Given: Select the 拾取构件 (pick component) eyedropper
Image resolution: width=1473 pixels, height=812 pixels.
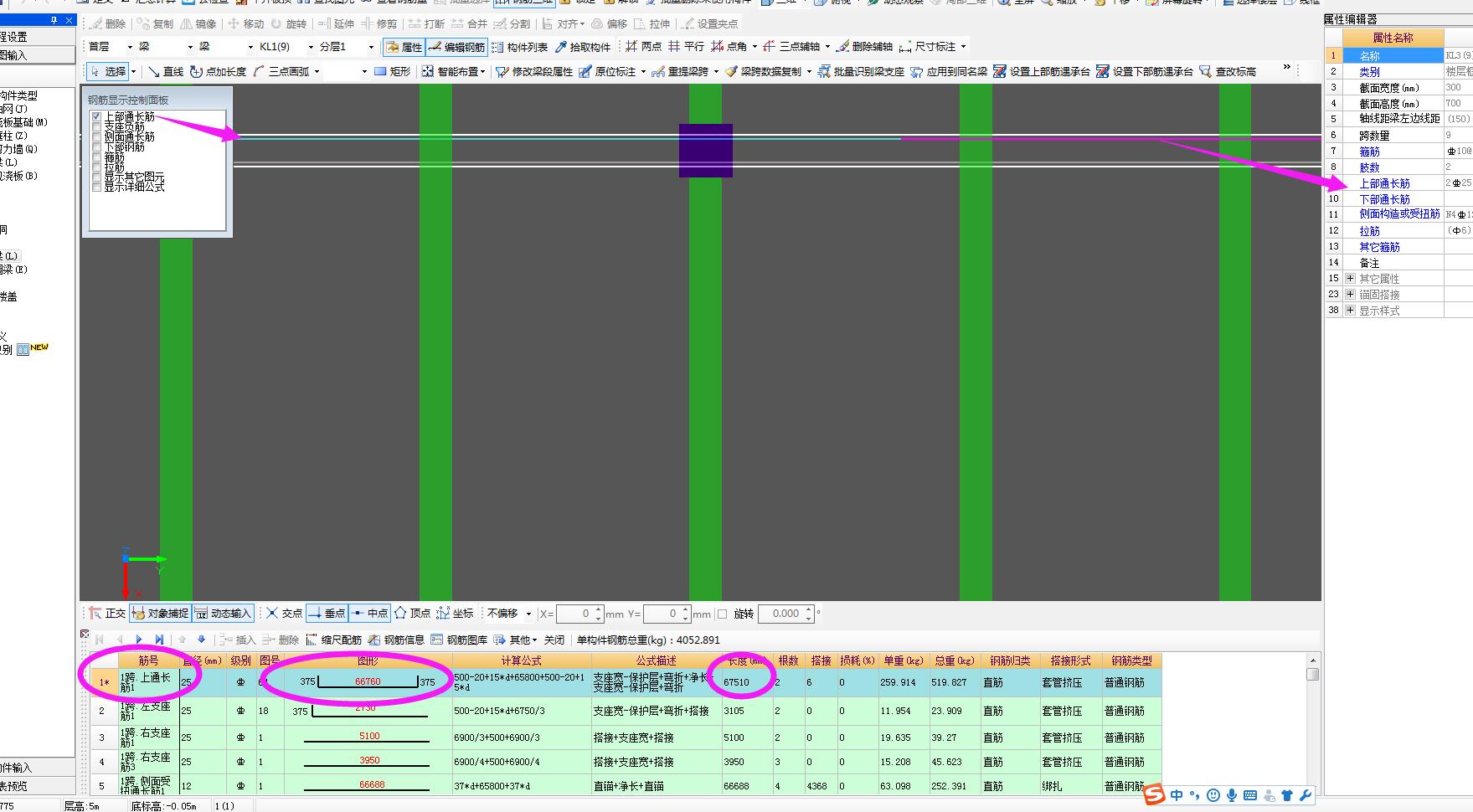Looking at the screenshot, I should point(584,47).
